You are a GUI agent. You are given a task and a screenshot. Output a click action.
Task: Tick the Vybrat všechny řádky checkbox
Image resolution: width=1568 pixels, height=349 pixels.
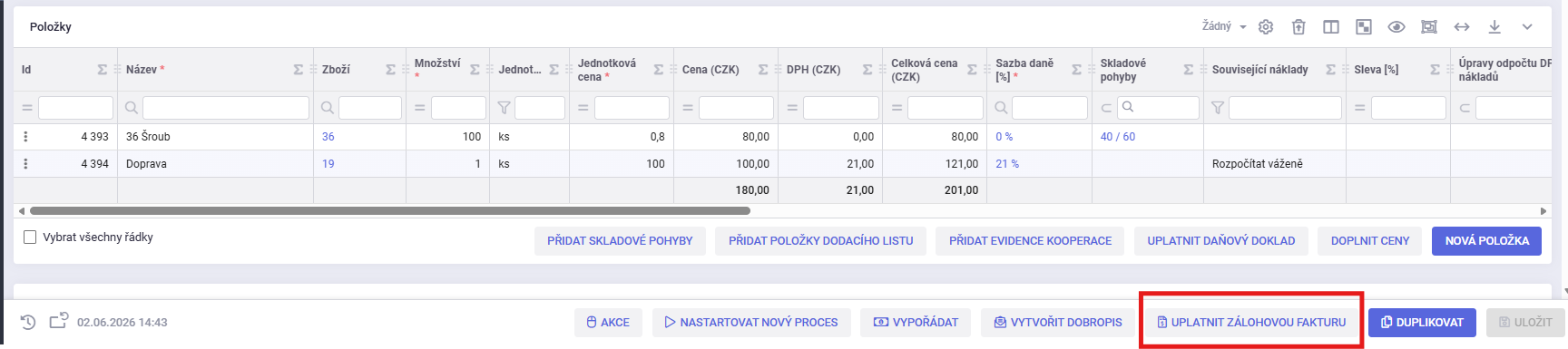pyautogui.click(x=30, y=238)
